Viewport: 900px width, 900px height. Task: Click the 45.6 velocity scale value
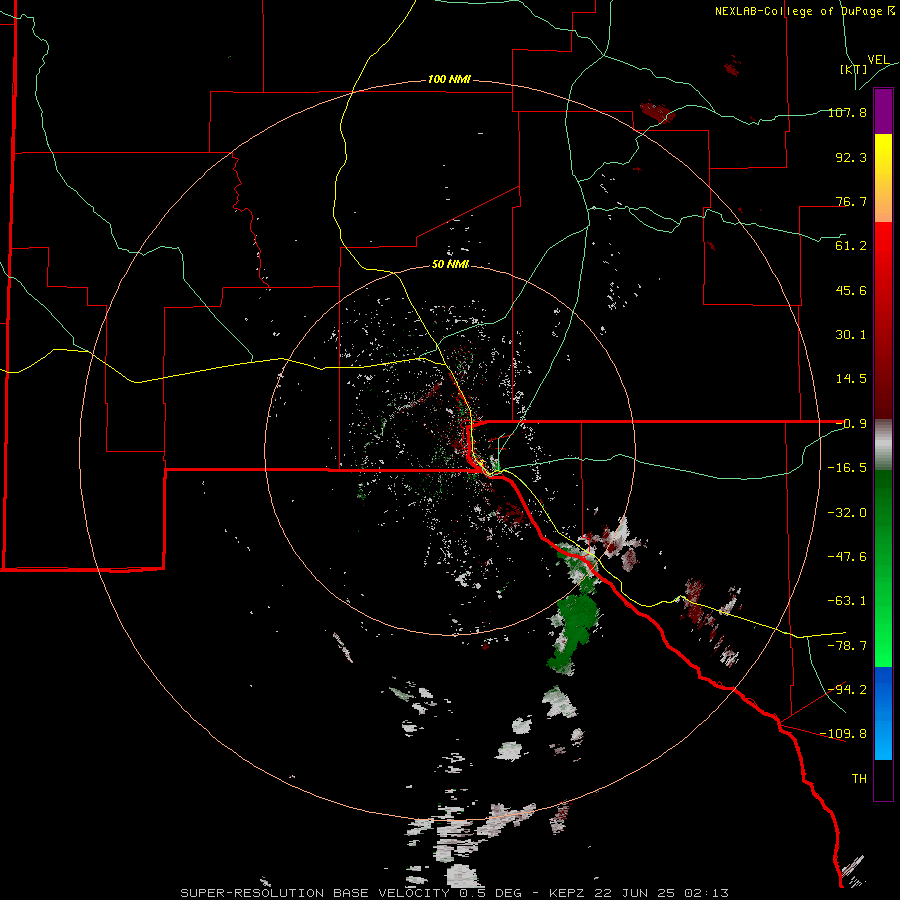[x=851, y=290]
